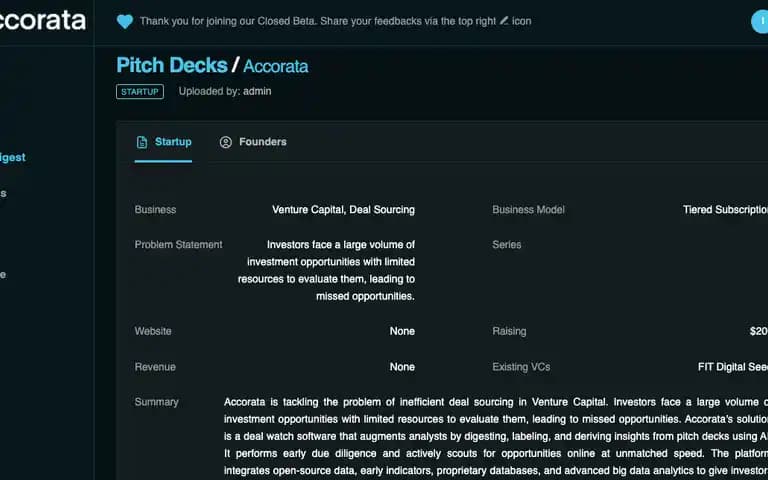This screenshot has width=768, height=480.
Task: Click the Website value 'None'
Action: point(402,331)
